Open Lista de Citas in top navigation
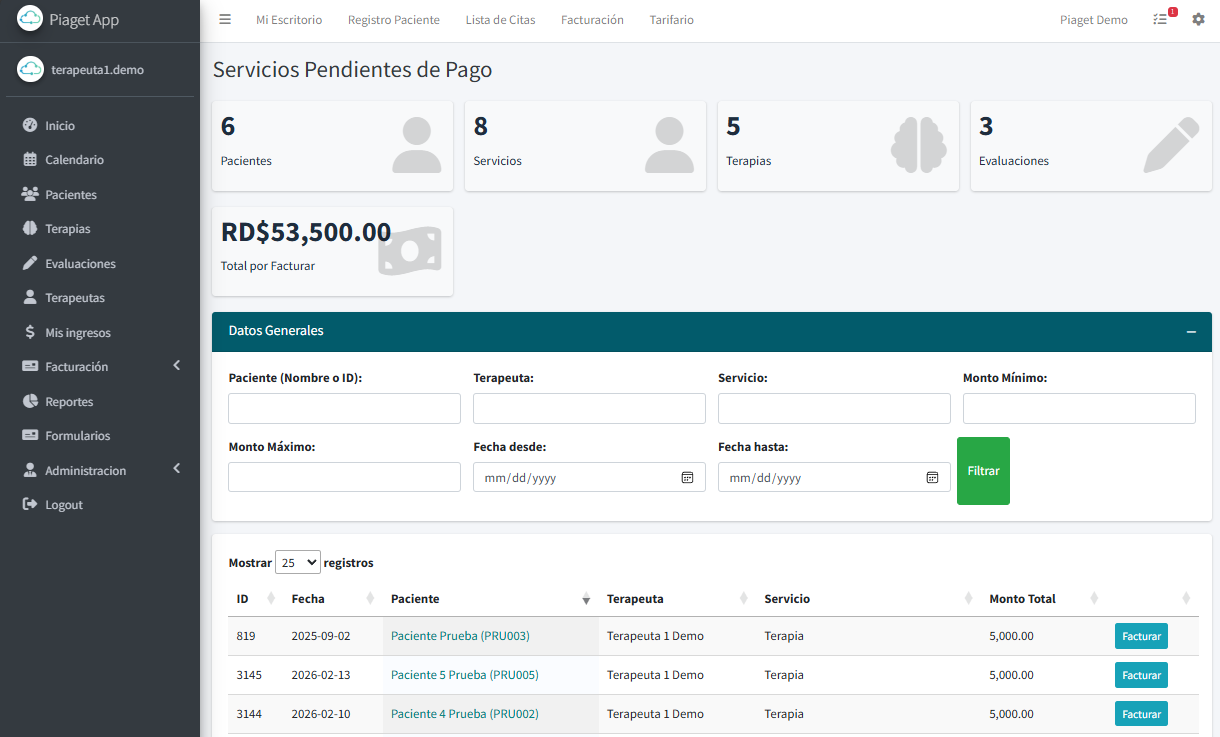1220x737 pixels. [500, 20]
